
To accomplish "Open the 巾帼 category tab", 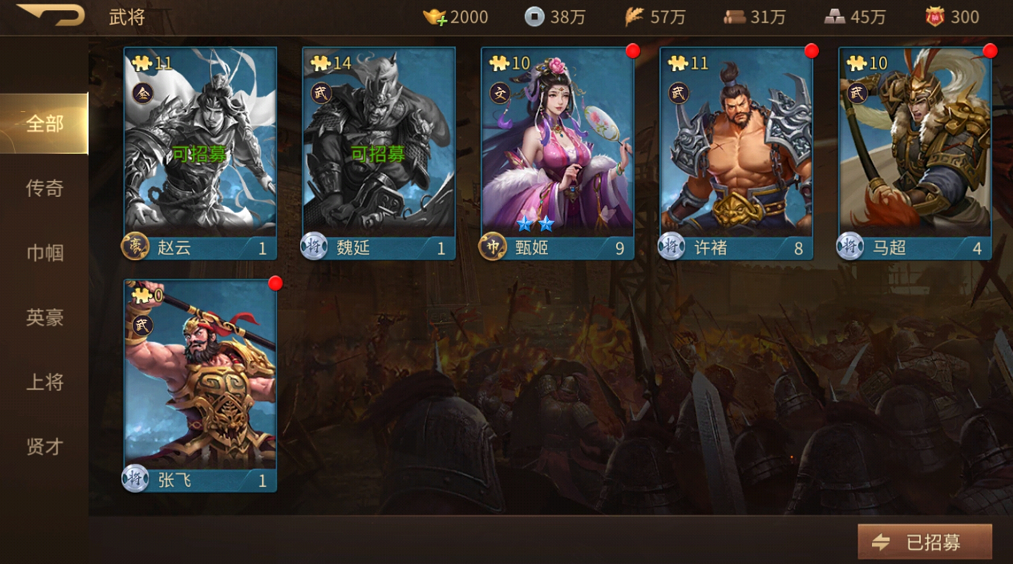I will [x=44, y=253].
